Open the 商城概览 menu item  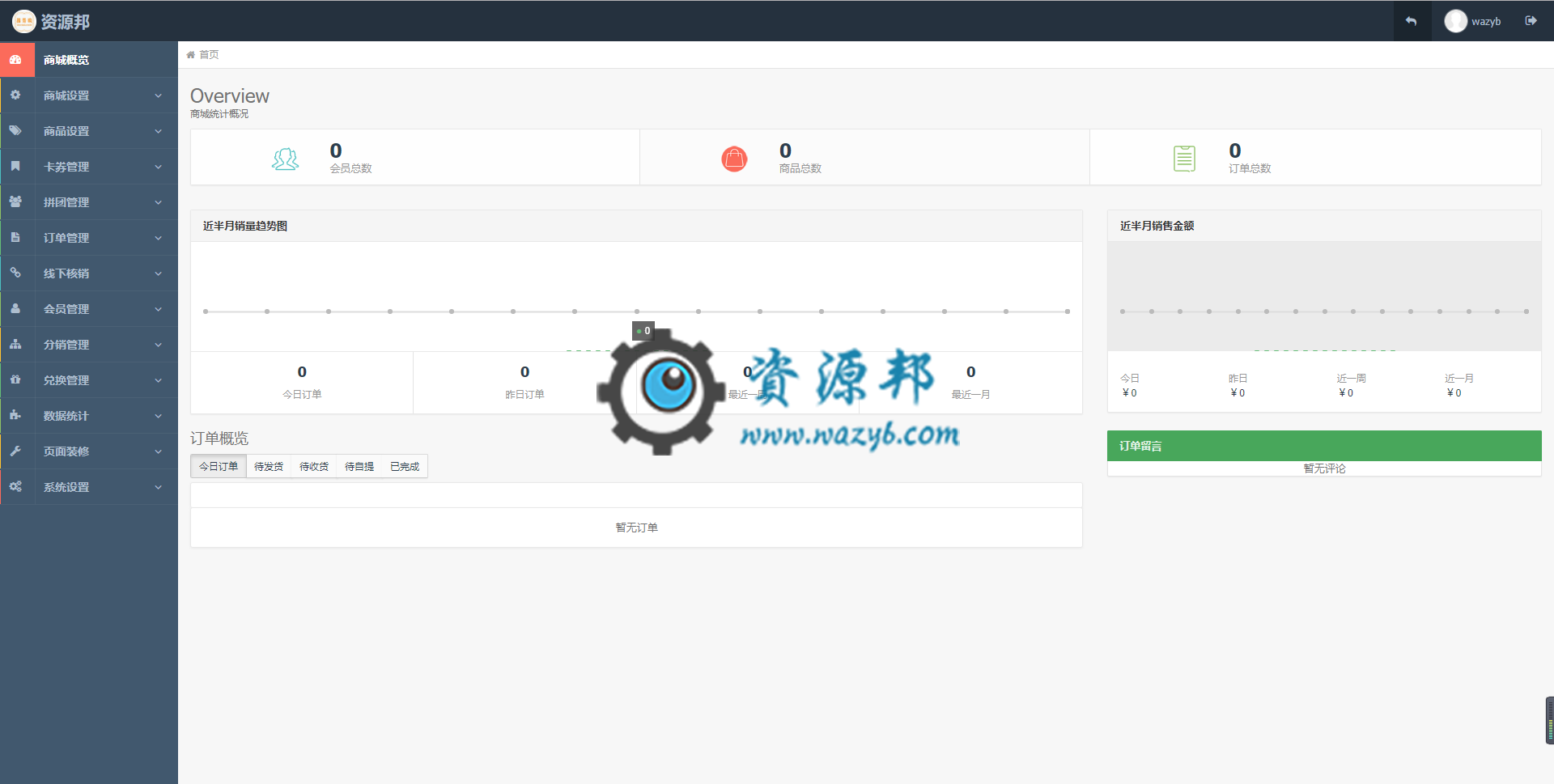89,60
